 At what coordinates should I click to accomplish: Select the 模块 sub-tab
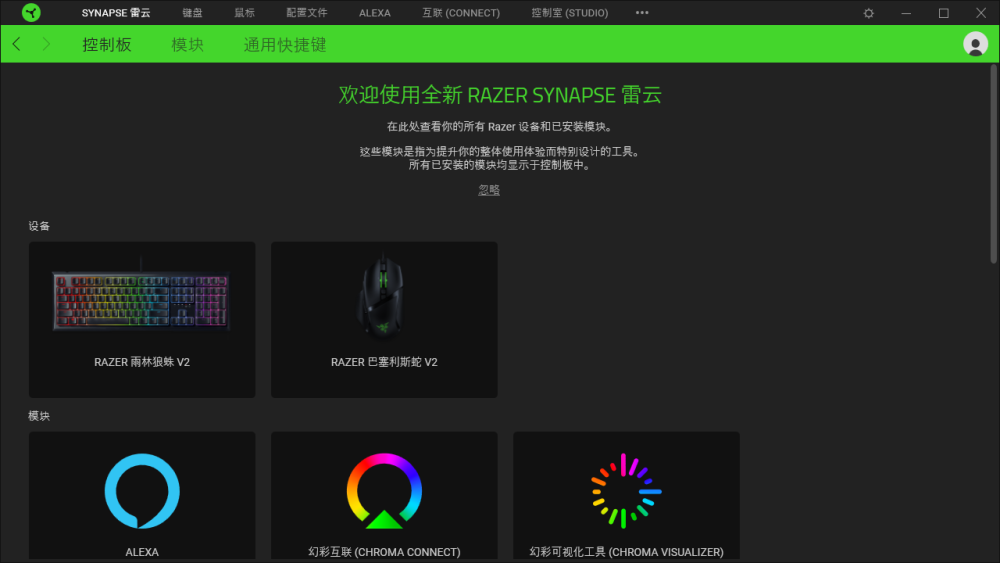187,44
